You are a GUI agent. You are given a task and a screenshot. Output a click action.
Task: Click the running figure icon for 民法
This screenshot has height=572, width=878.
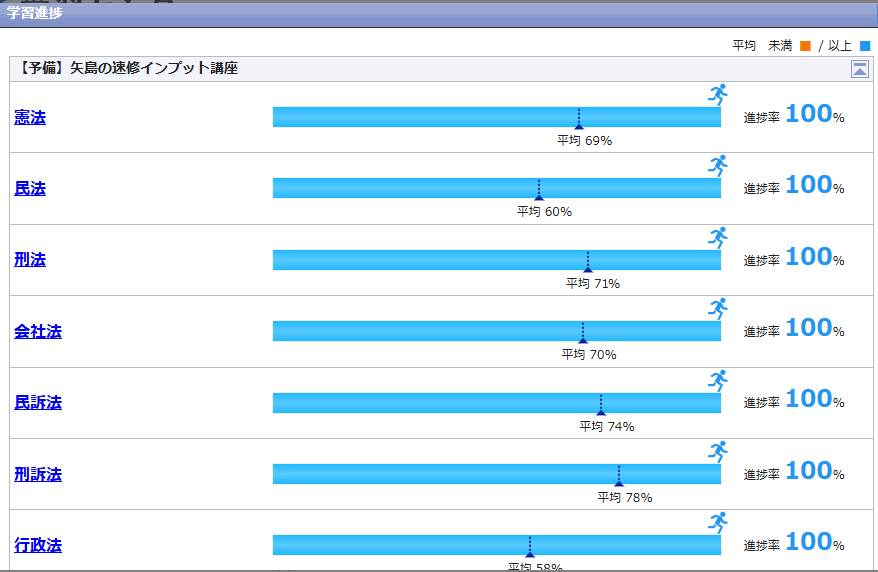coord(718,166)
